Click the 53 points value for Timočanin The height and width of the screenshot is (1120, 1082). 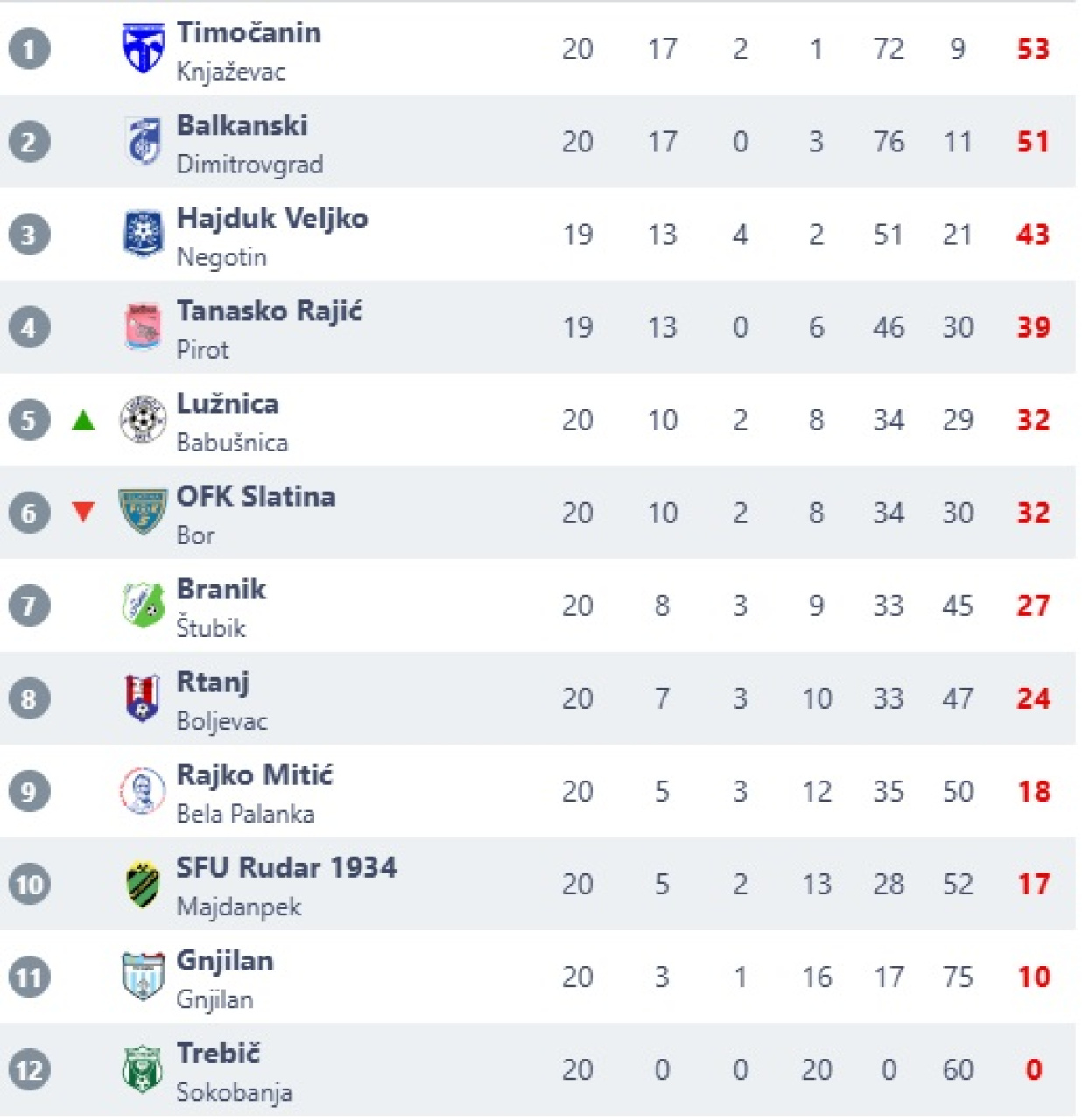coord(1033,49)
